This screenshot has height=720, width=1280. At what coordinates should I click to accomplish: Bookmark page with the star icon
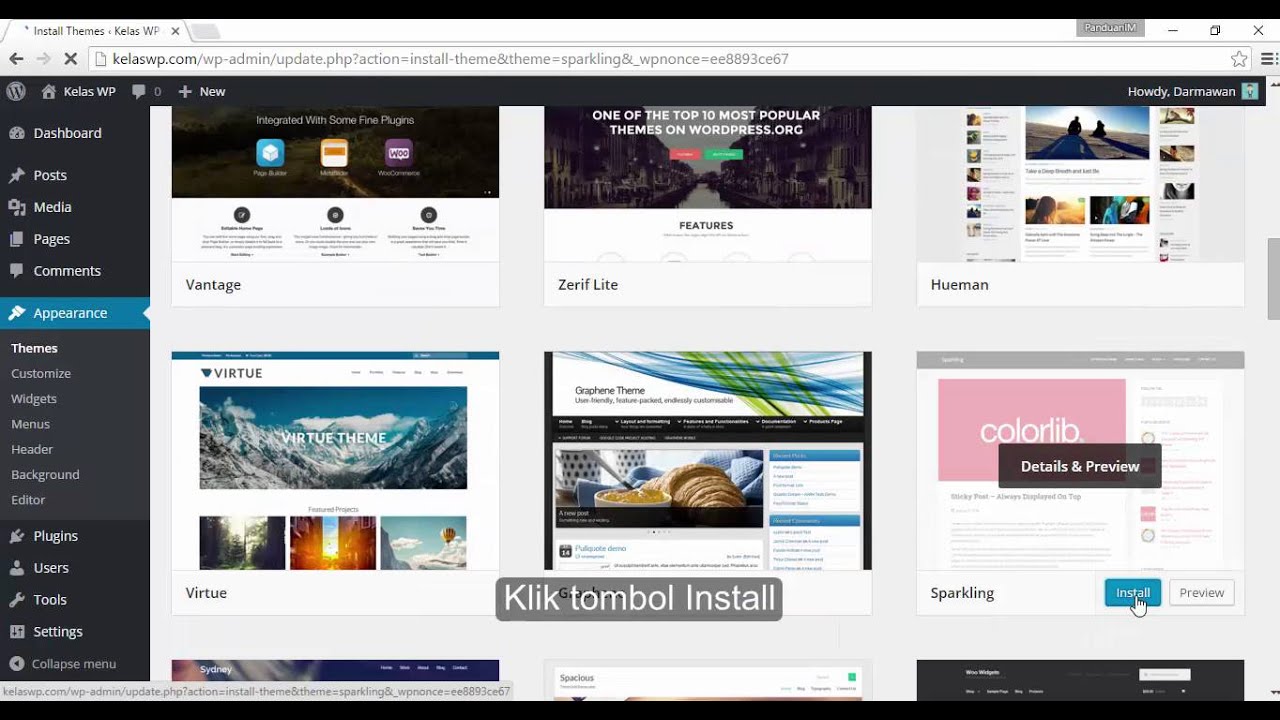pos(1239,59)
